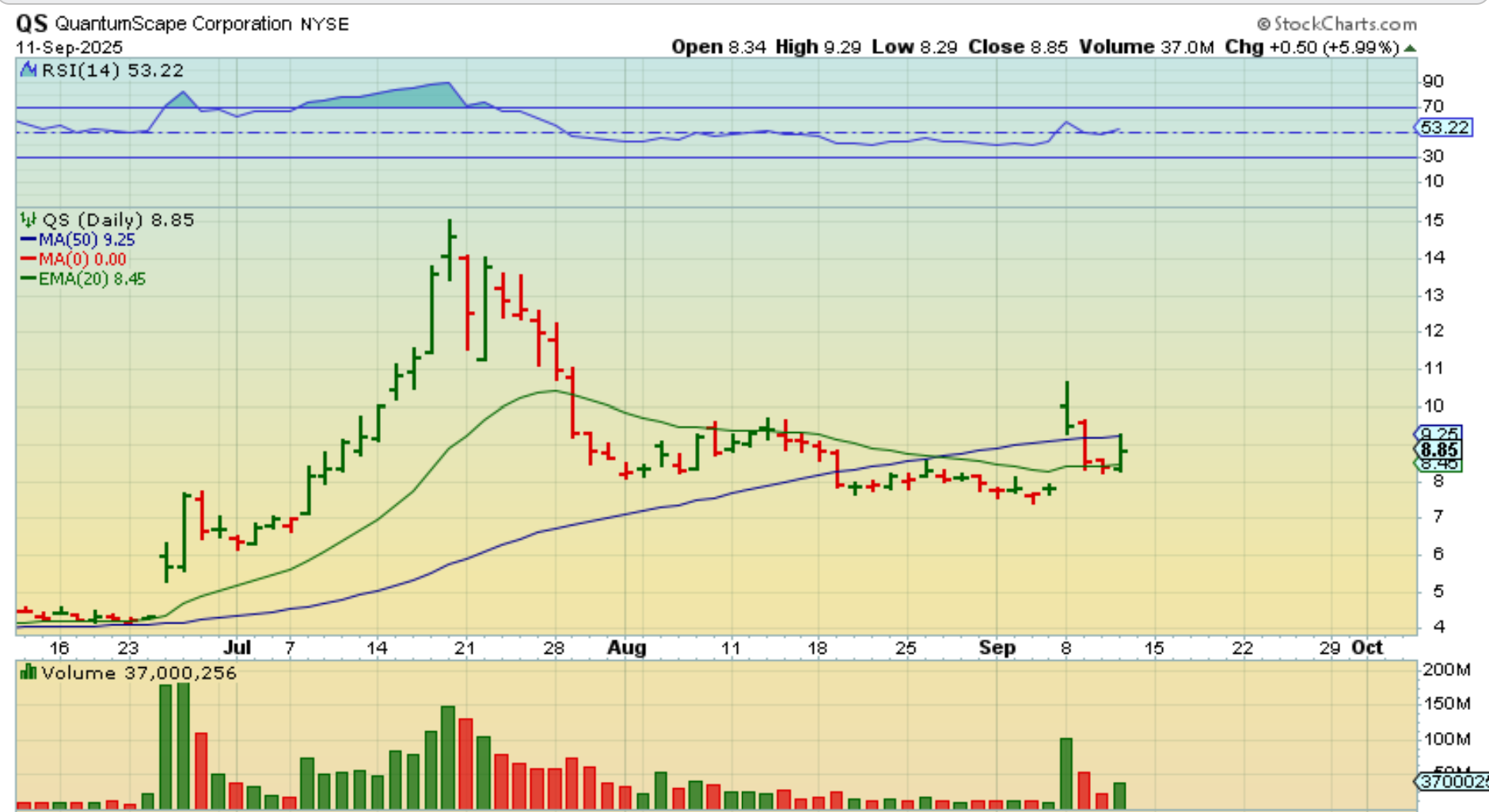Screen dimensions: 1489x812
Task: Click the price bar icon beside QS (Daily)
Action: pyautogui.click(x=28, y=220)
